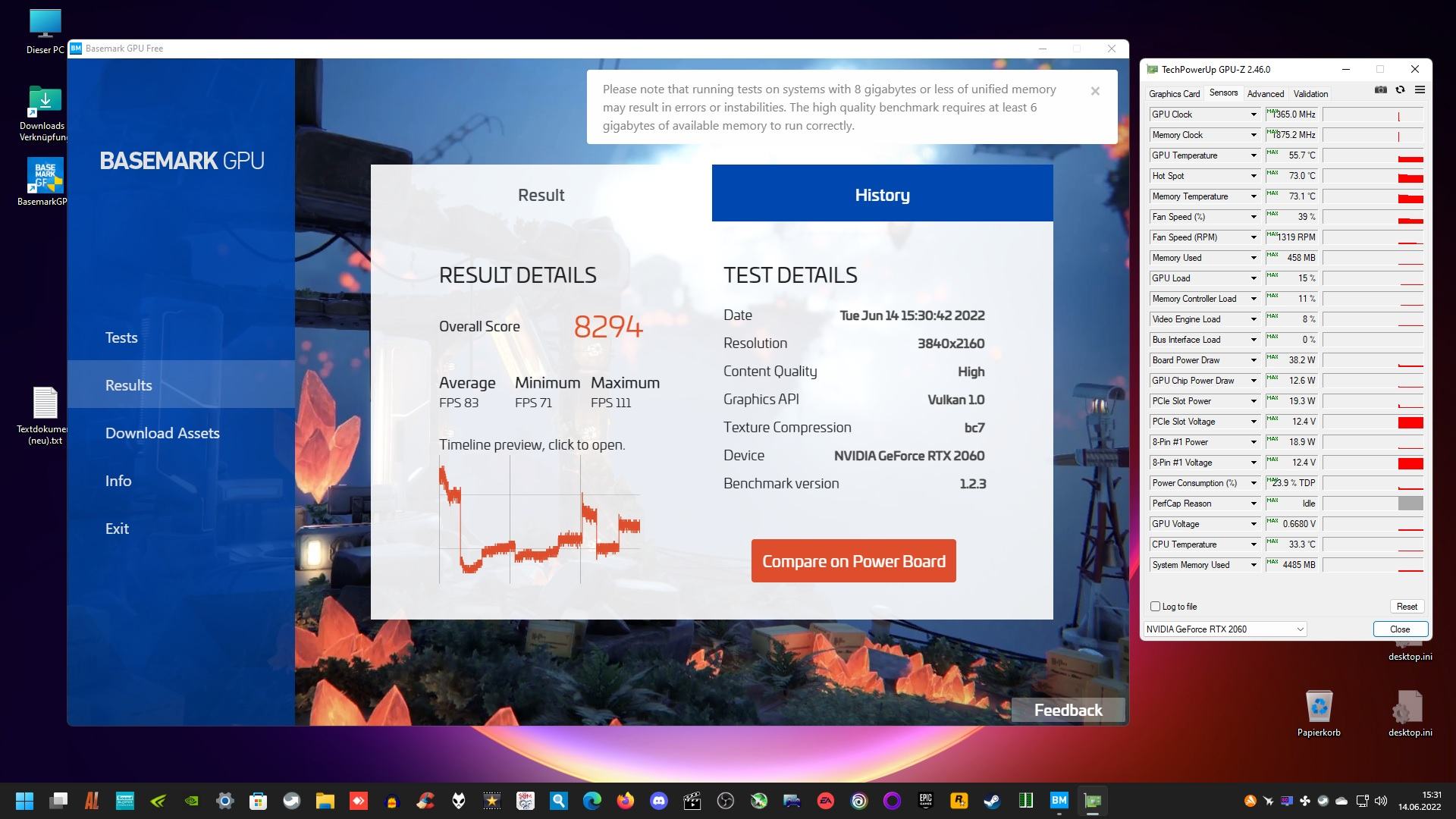Open Discord from the taskbar

659,801
